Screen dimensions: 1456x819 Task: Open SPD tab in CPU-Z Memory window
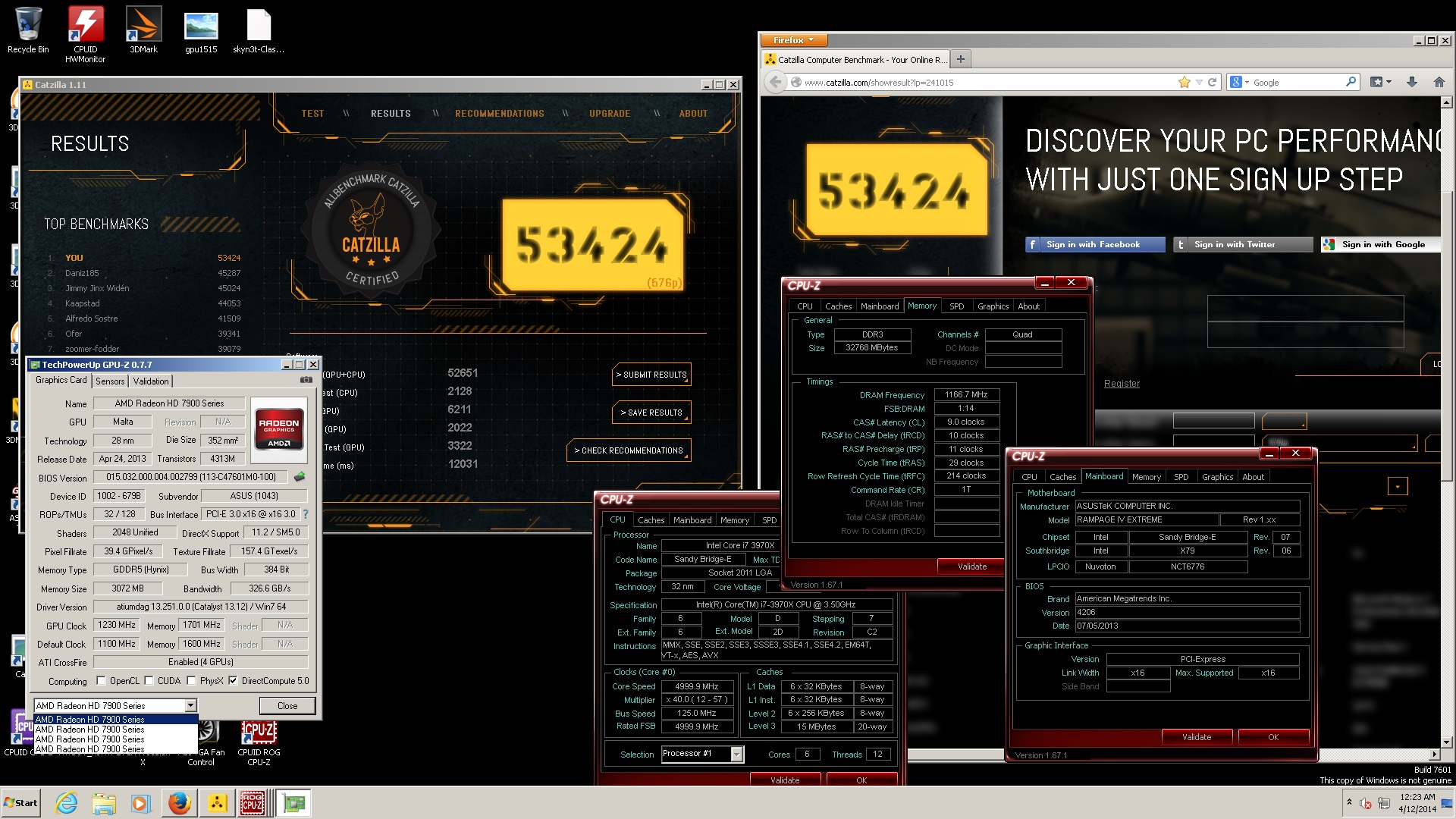coord(956,306)
